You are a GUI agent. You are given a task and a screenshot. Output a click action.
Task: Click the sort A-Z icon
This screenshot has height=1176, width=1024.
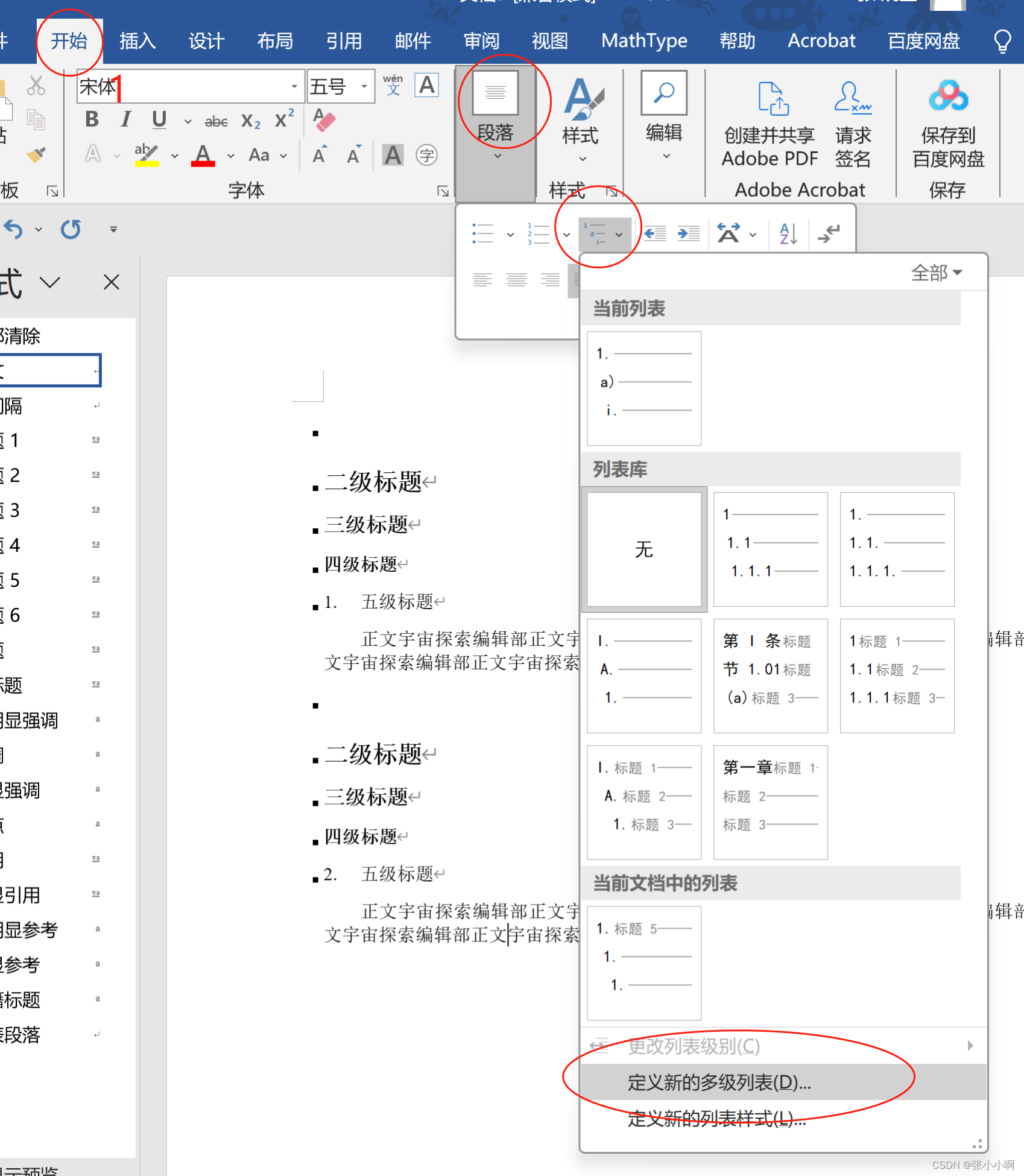click(x=788, y=233)
